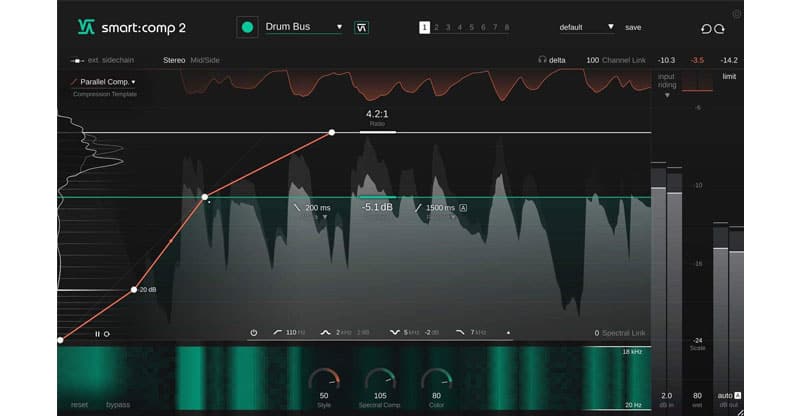Viewport: 800px width, 417px height.
Task: Click the attack slope icon near 200 ms
Action: [297, 208]
